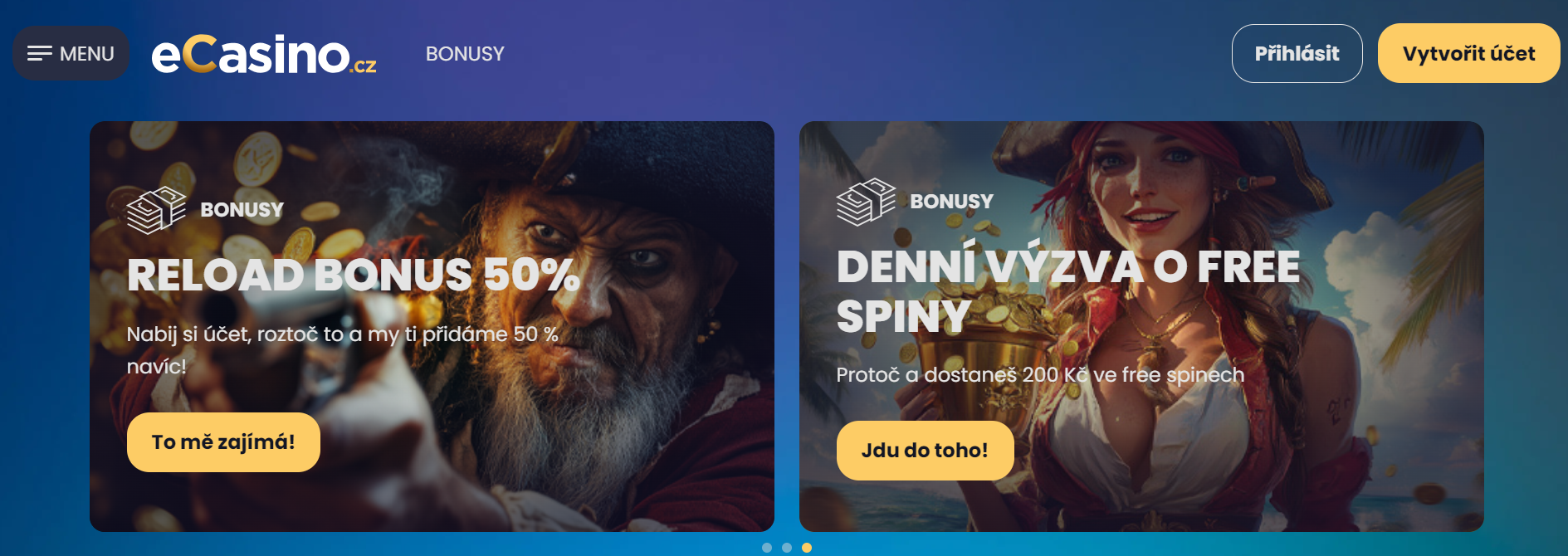1568x556 pixels.
Task: Select the first carousel dot
Action: point(767,548)
